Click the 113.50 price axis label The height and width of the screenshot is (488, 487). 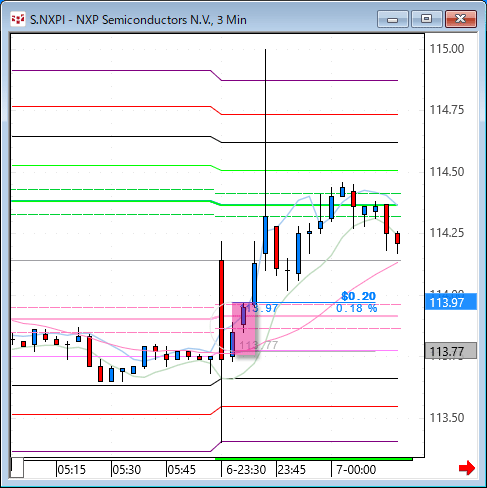coord(447,418)
